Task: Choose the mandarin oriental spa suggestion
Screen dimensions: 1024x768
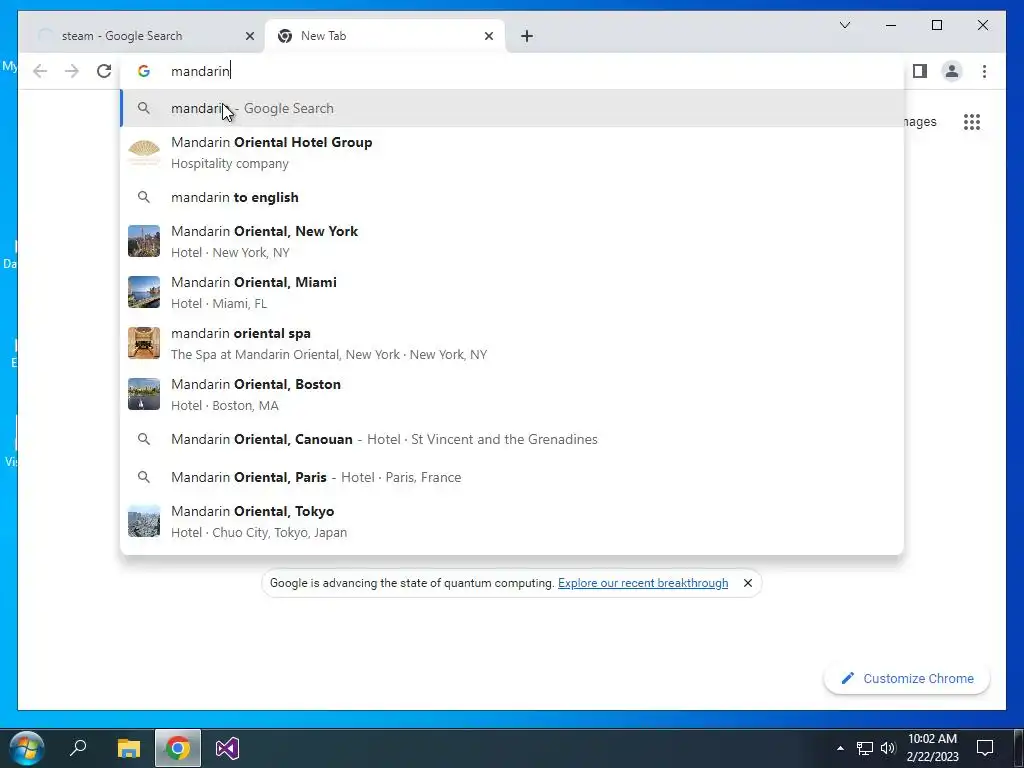Action: tap(512, 344)
